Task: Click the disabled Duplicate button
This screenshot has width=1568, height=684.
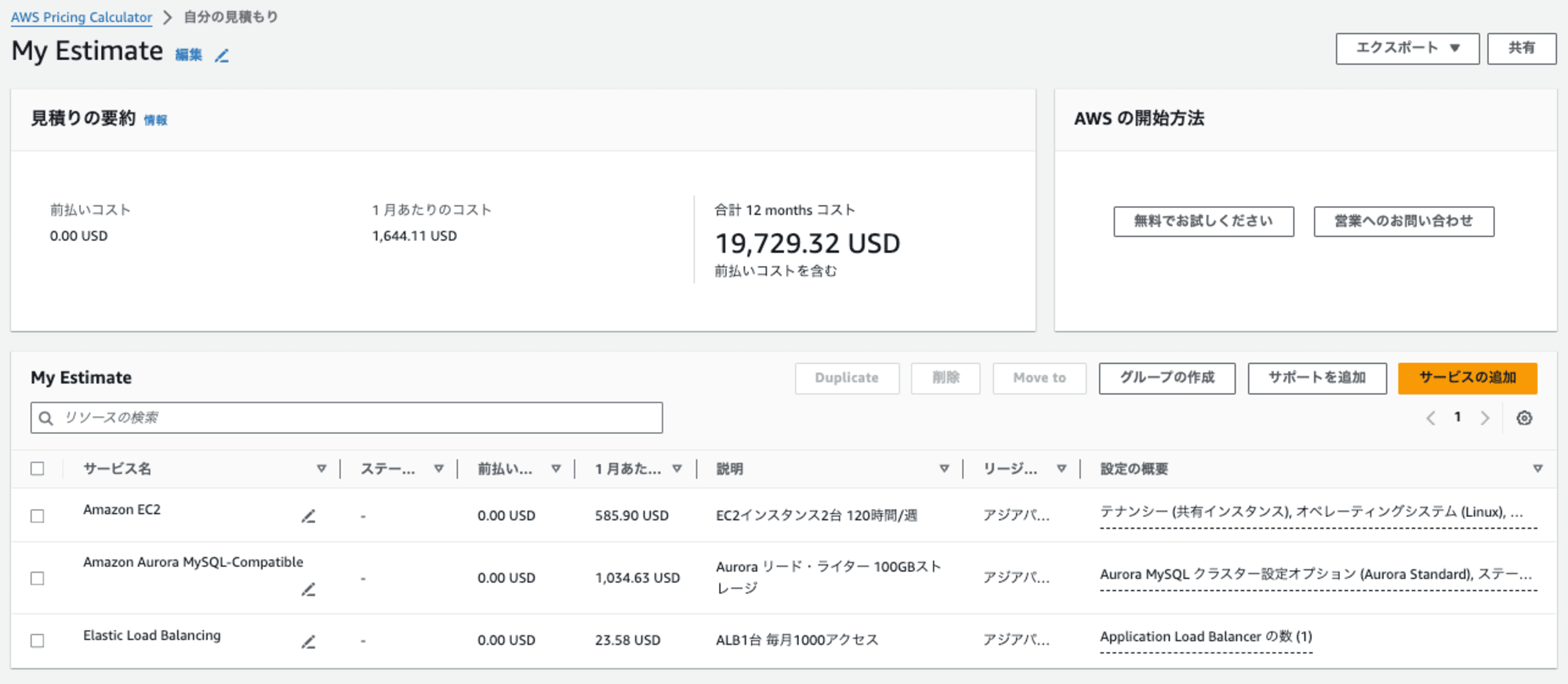Action: [x=847, y=378]
